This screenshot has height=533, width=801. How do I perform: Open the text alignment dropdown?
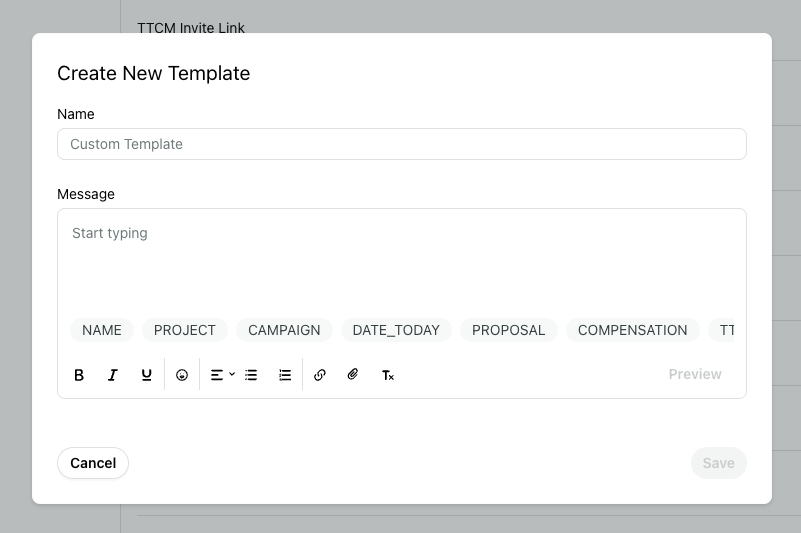click(x=222, y=375)
